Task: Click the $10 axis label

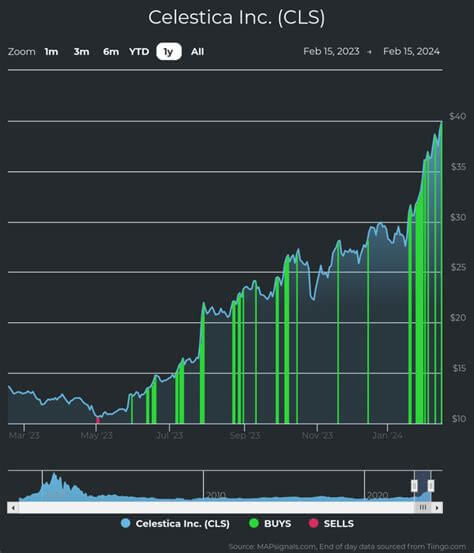Action: point(459,419)
